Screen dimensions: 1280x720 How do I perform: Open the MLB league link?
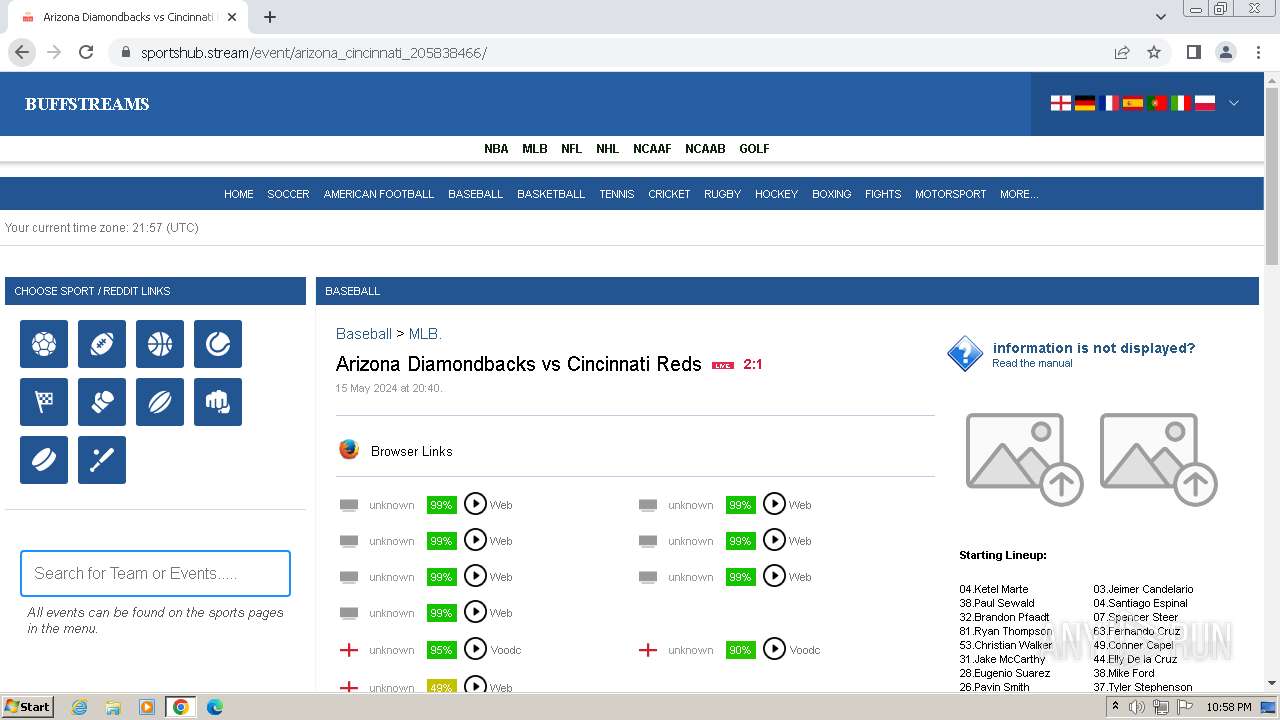tap(535, 148)
